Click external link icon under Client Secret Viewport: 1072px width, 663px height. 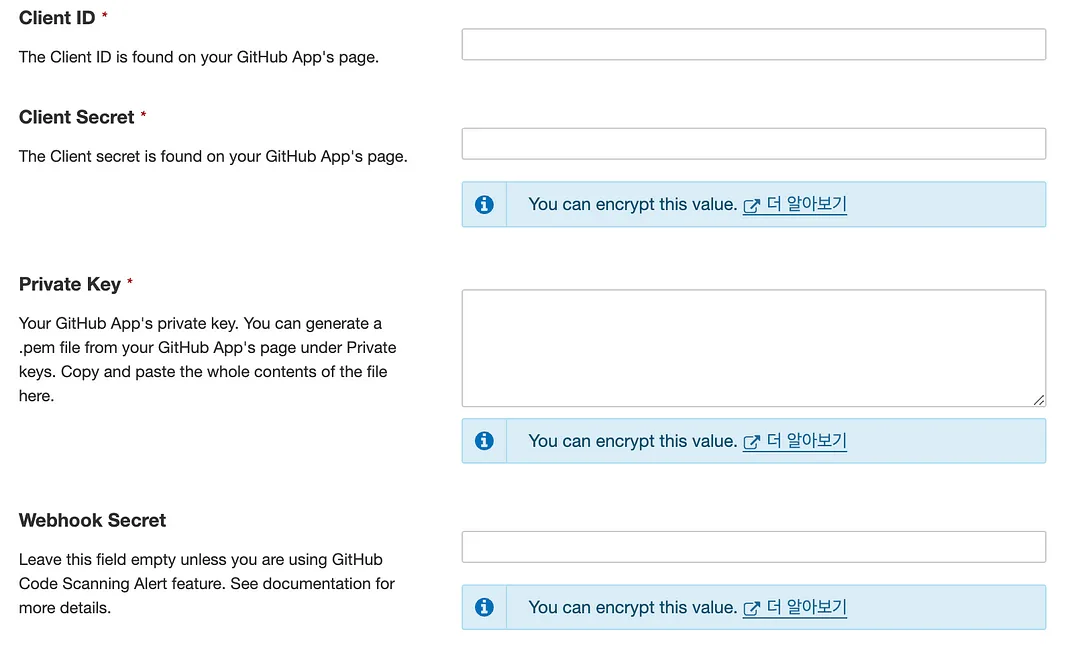(752, 205)
